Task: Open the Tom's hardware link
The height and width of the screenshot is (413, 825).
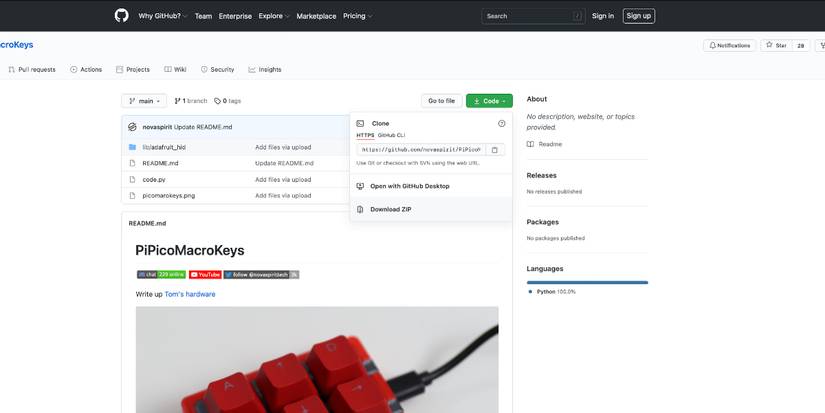Action: tap(190, 295)
